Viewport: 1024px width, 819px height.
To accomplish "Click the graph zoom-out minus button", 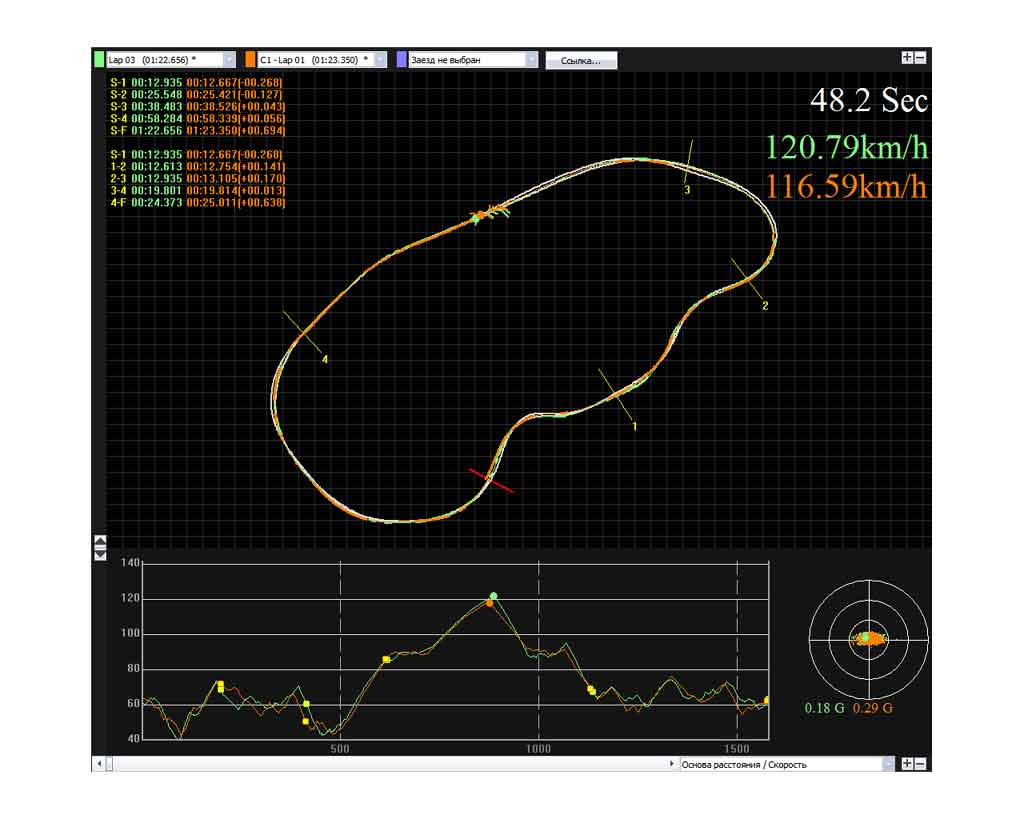I will pyautogui.click(x=920, y=764).
